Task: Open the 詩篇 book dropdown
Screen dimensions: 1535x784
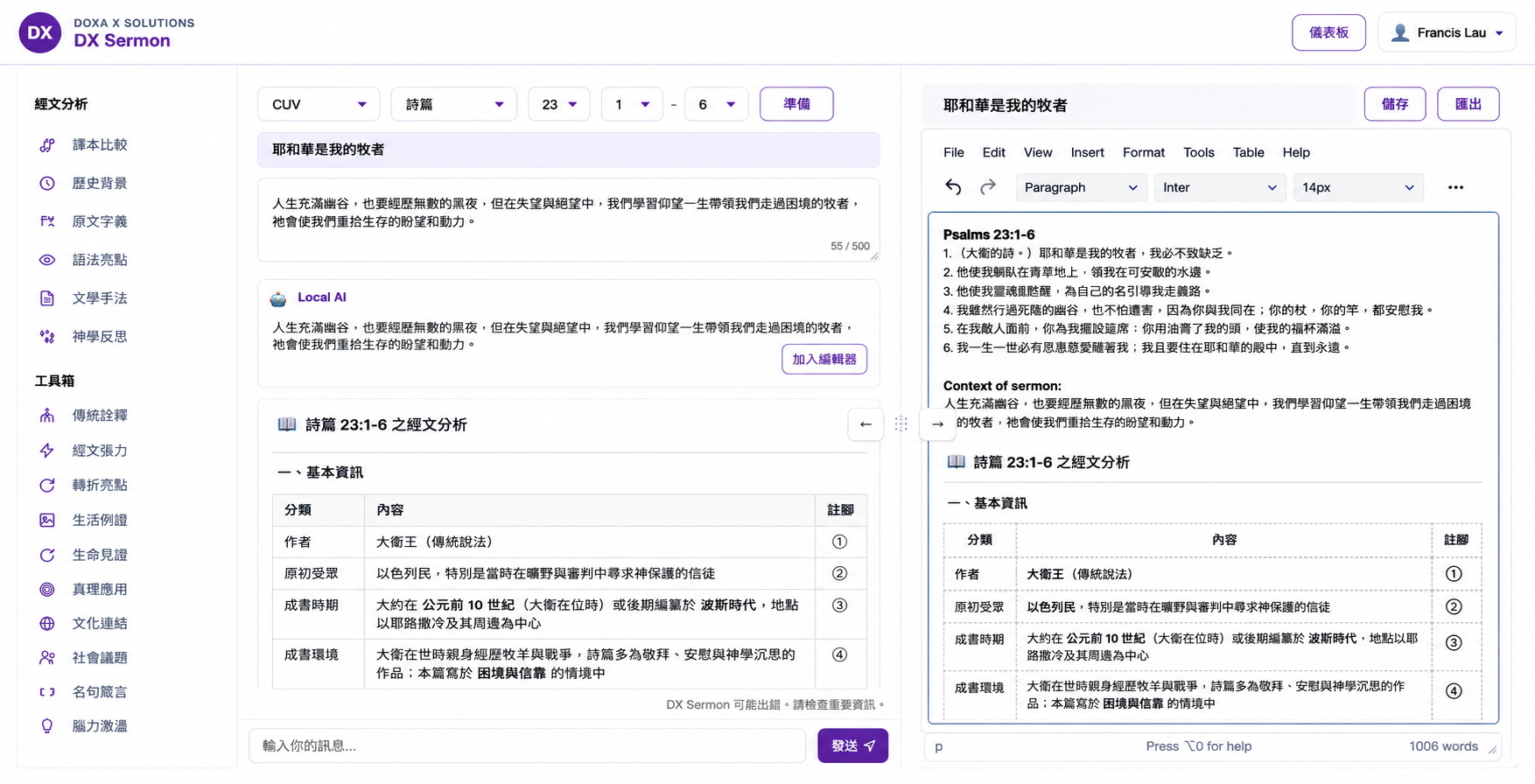Action: coord(453,104)
